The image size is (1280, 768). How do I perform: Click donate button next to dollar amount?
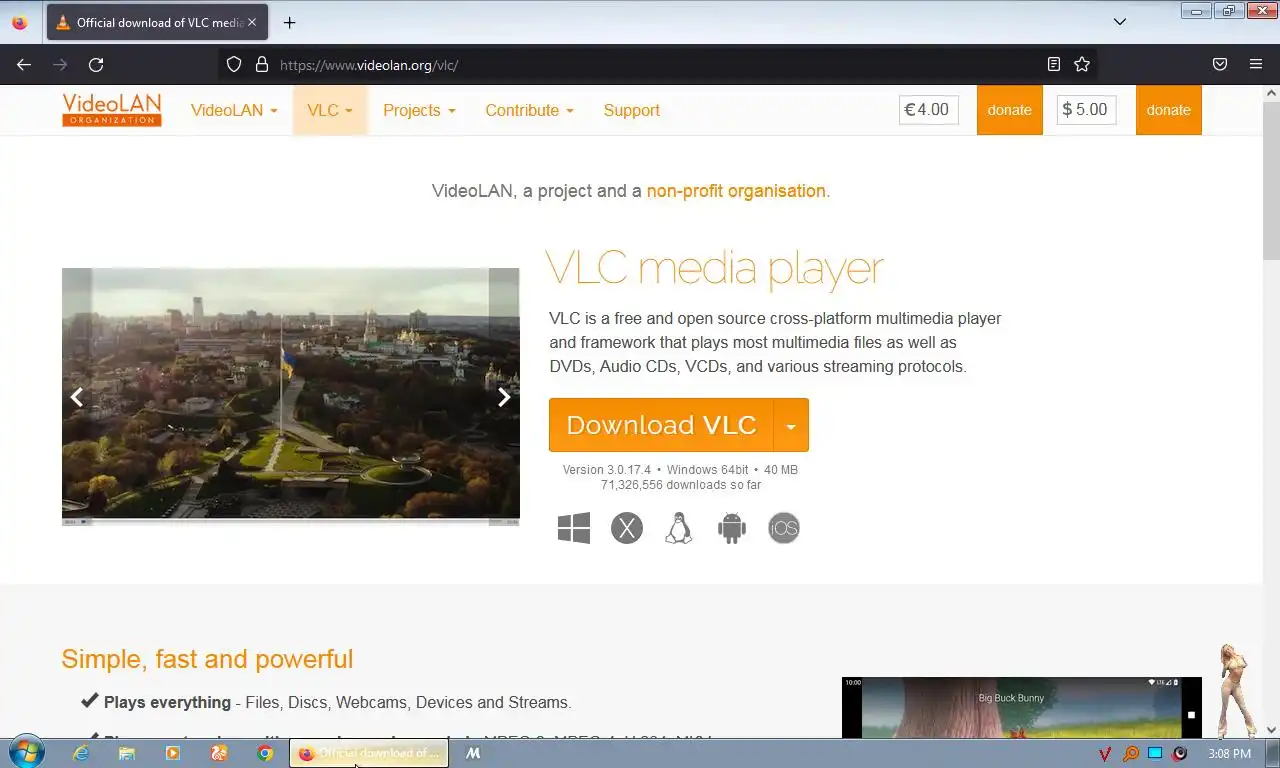click(1168, 110)
